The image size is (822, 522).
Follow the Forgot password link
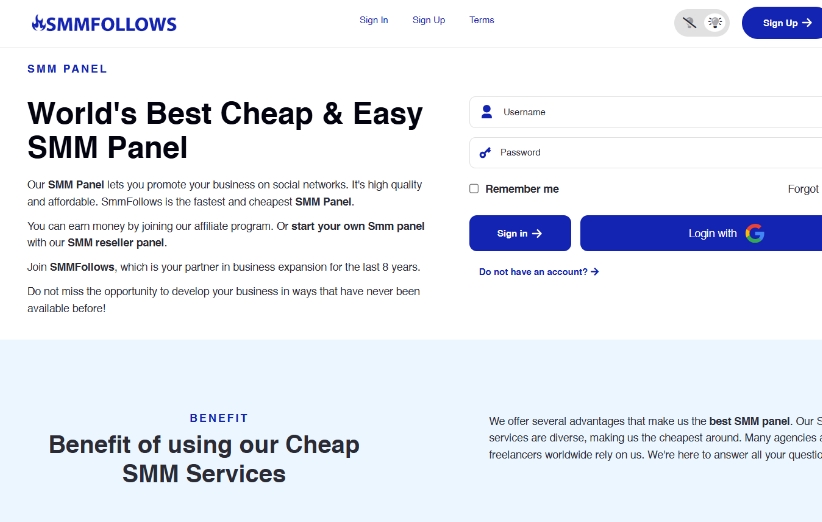click(x=803, y=189)
